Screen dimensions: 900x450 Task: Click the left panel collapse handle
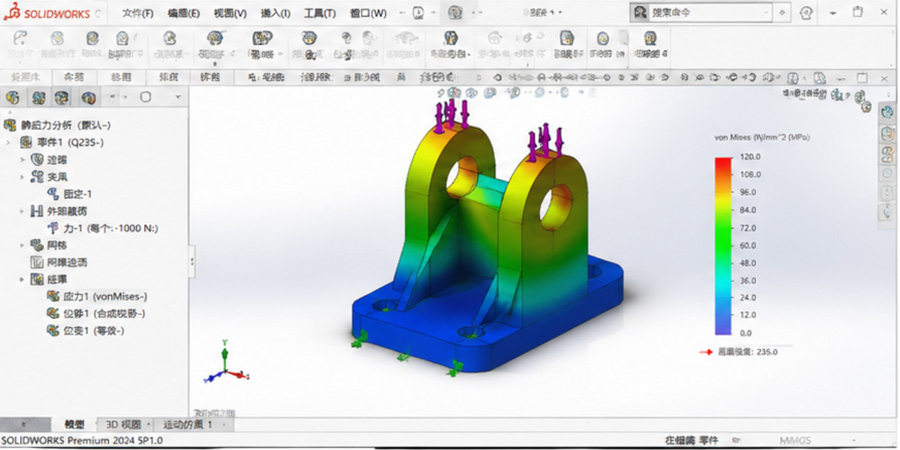click(191, 261)
